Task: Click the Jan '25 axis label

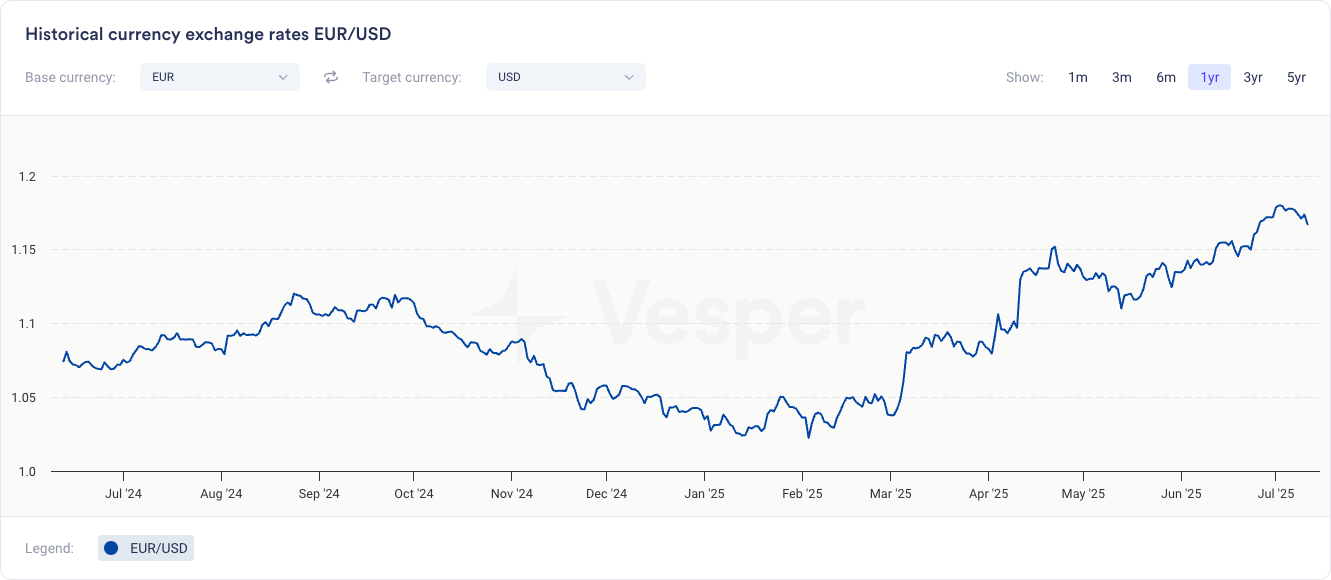Action: (x=704, y=493)
